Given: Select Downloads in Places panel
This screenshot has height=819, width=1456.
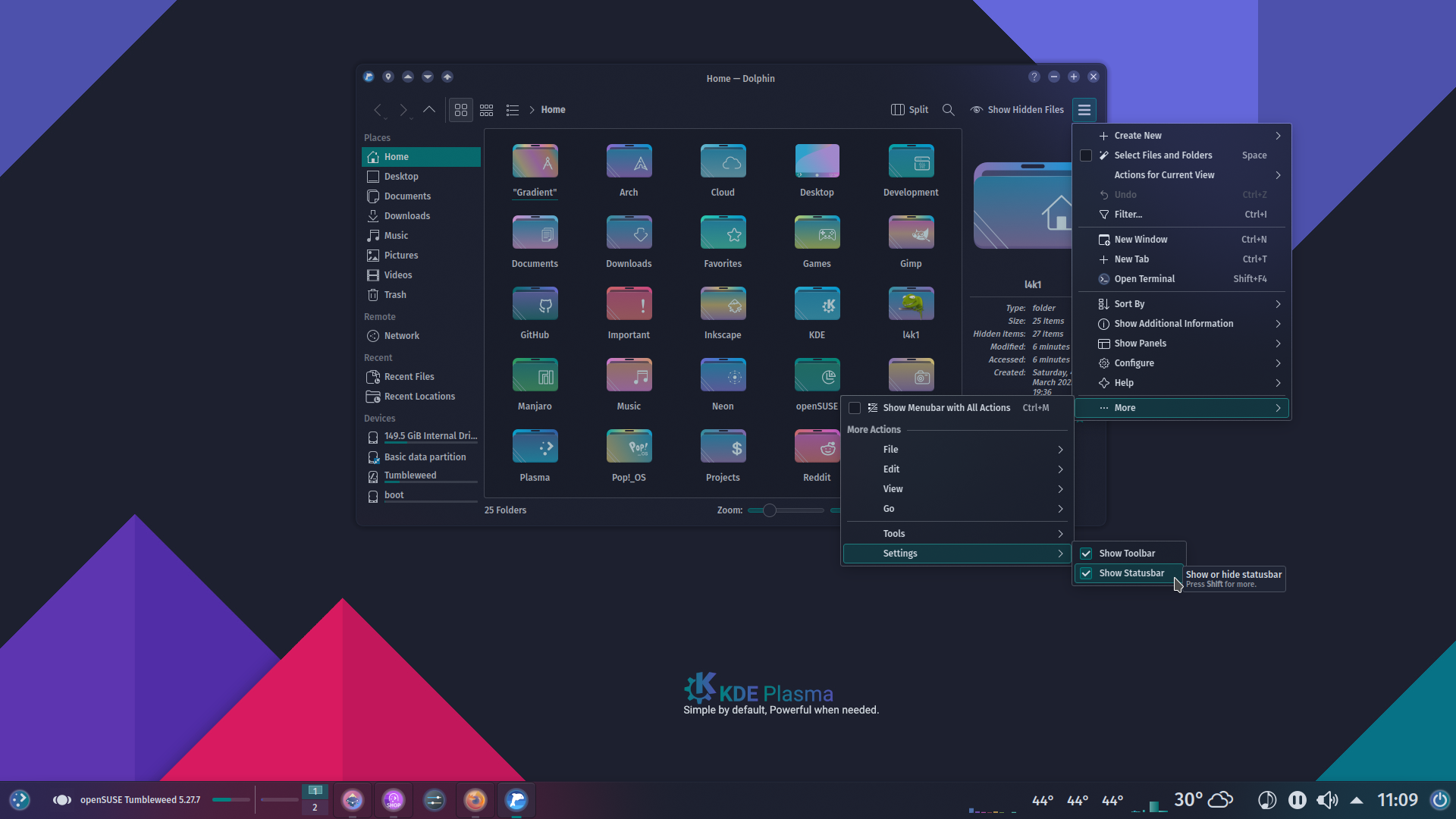Looking at the screenshot, I should point(421,216).
